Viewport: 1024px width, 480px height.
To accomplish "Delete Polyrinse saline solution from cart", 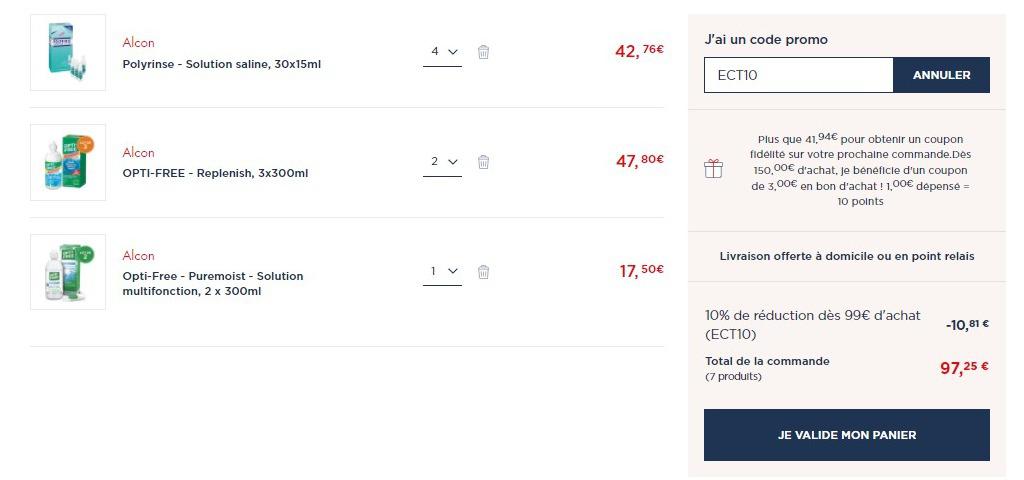I will point(483,52).
